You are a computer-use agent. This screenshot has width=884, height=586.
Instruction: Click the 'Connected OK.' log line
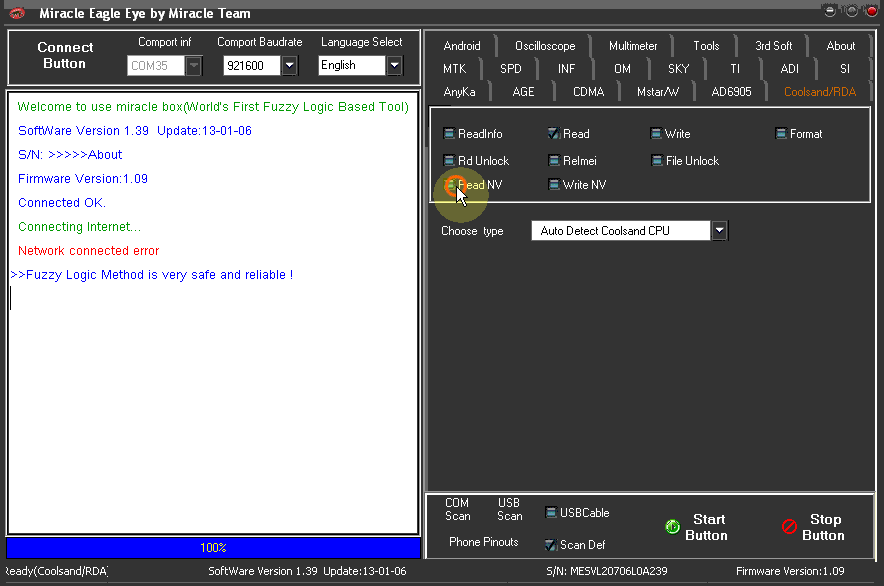[62, 203]
